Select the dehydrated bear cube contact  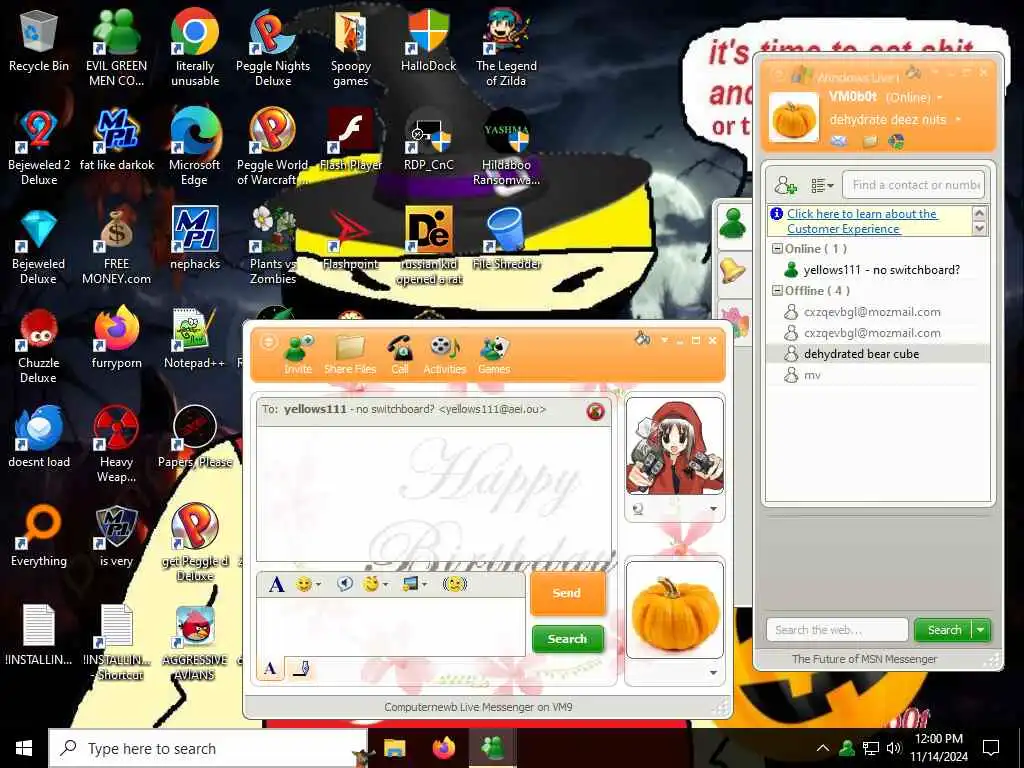coord(876,354)
